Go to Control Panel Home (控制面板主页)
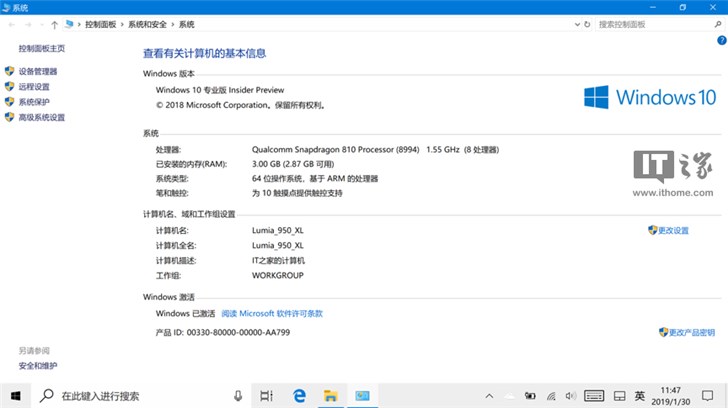728x408 pixels. pos(42,48)
